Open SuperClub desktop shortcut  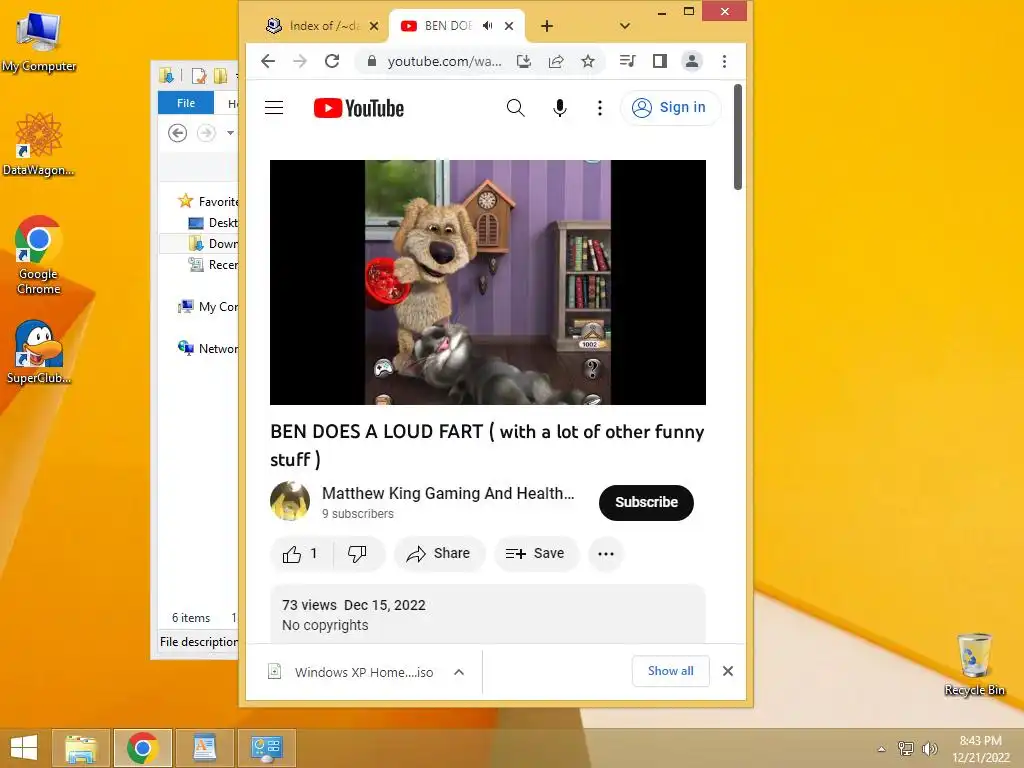[x=39, y=351]
